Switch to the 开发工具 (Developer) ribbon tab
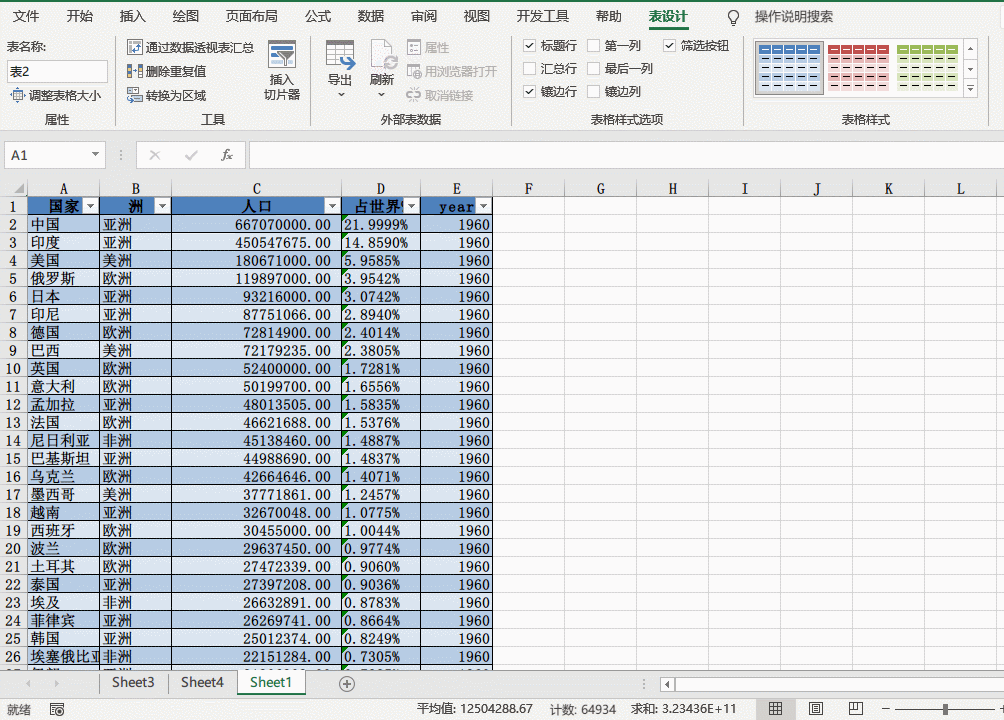1004x720 pixels. (x=542, y=16)
